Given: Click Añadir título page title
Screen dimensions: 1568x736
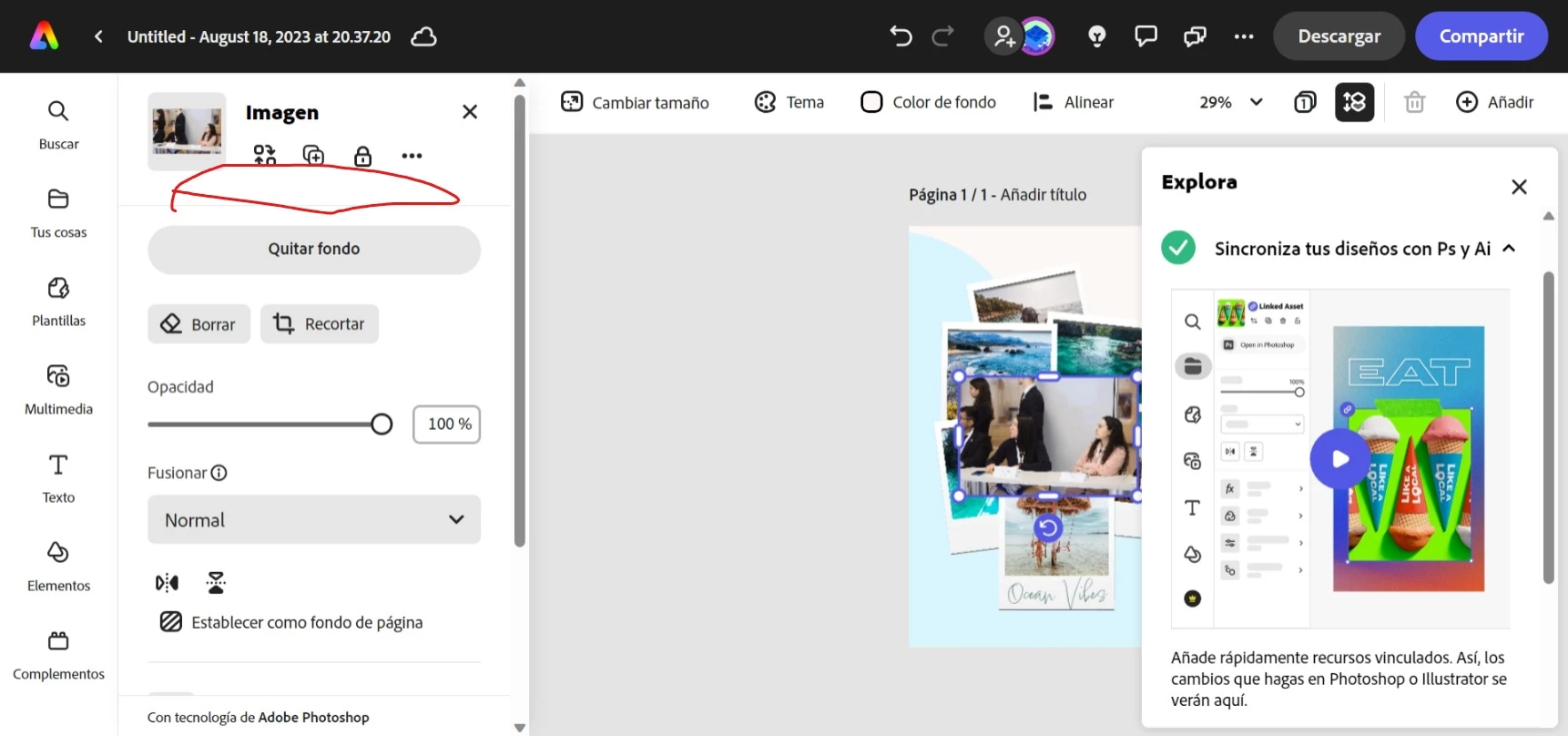Looking at the screenshot, I should pos(1043,195).
